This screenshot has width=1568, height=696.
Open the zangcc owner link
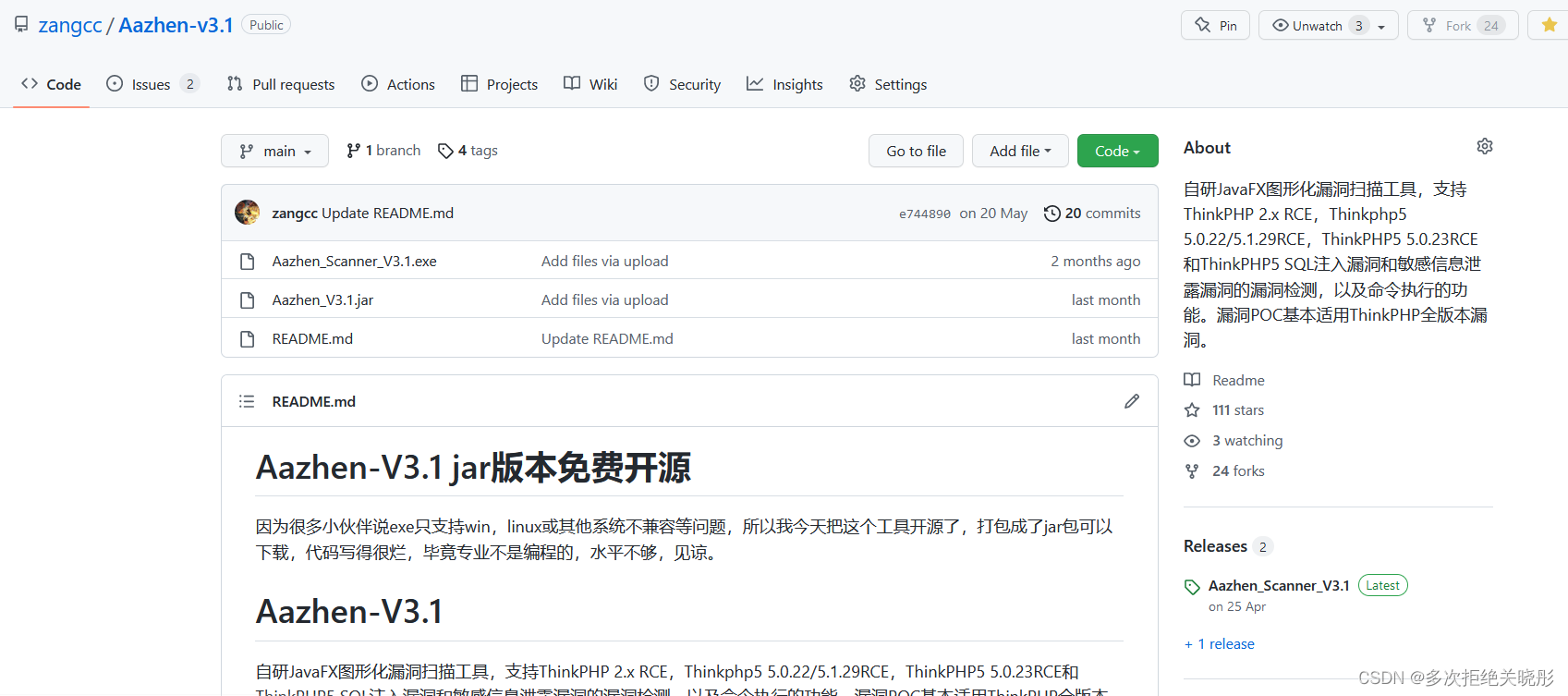click(70, 25)
